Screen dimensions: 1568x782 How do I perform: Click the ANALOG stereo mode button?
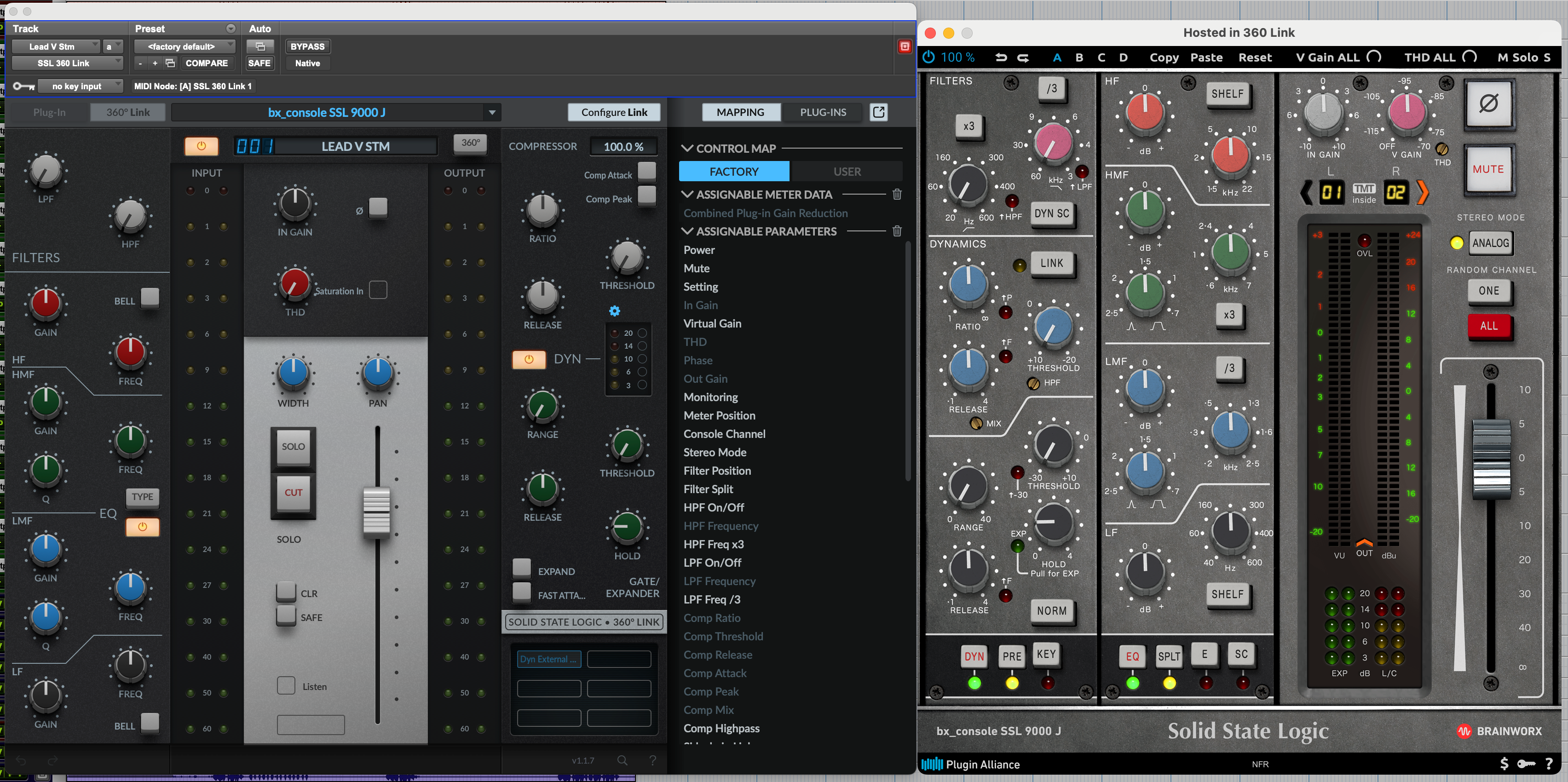click(1491, 243)
